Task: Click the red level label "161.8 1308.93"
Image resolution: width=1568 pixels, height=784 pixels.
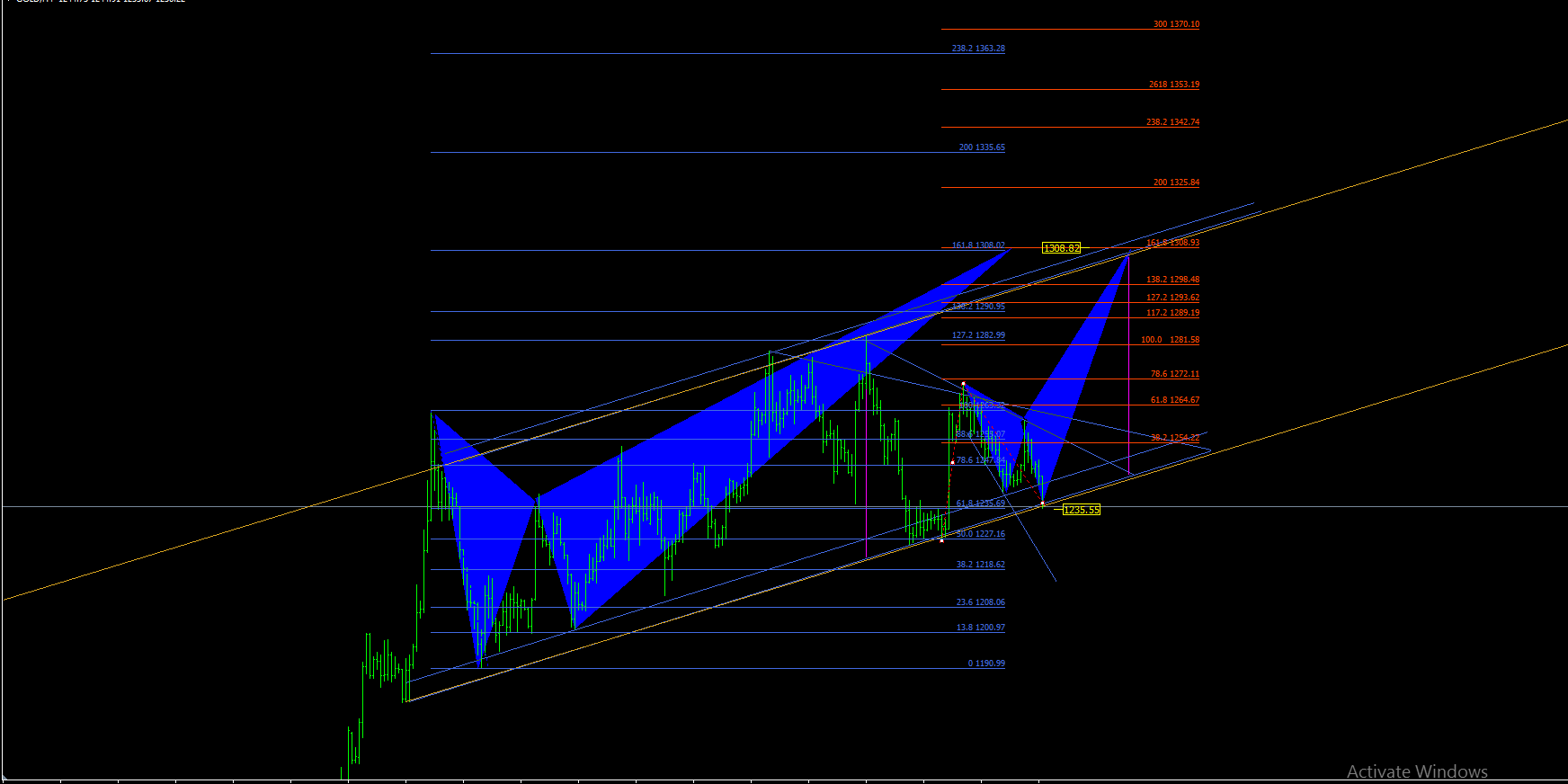Action: click(1172, 243)
